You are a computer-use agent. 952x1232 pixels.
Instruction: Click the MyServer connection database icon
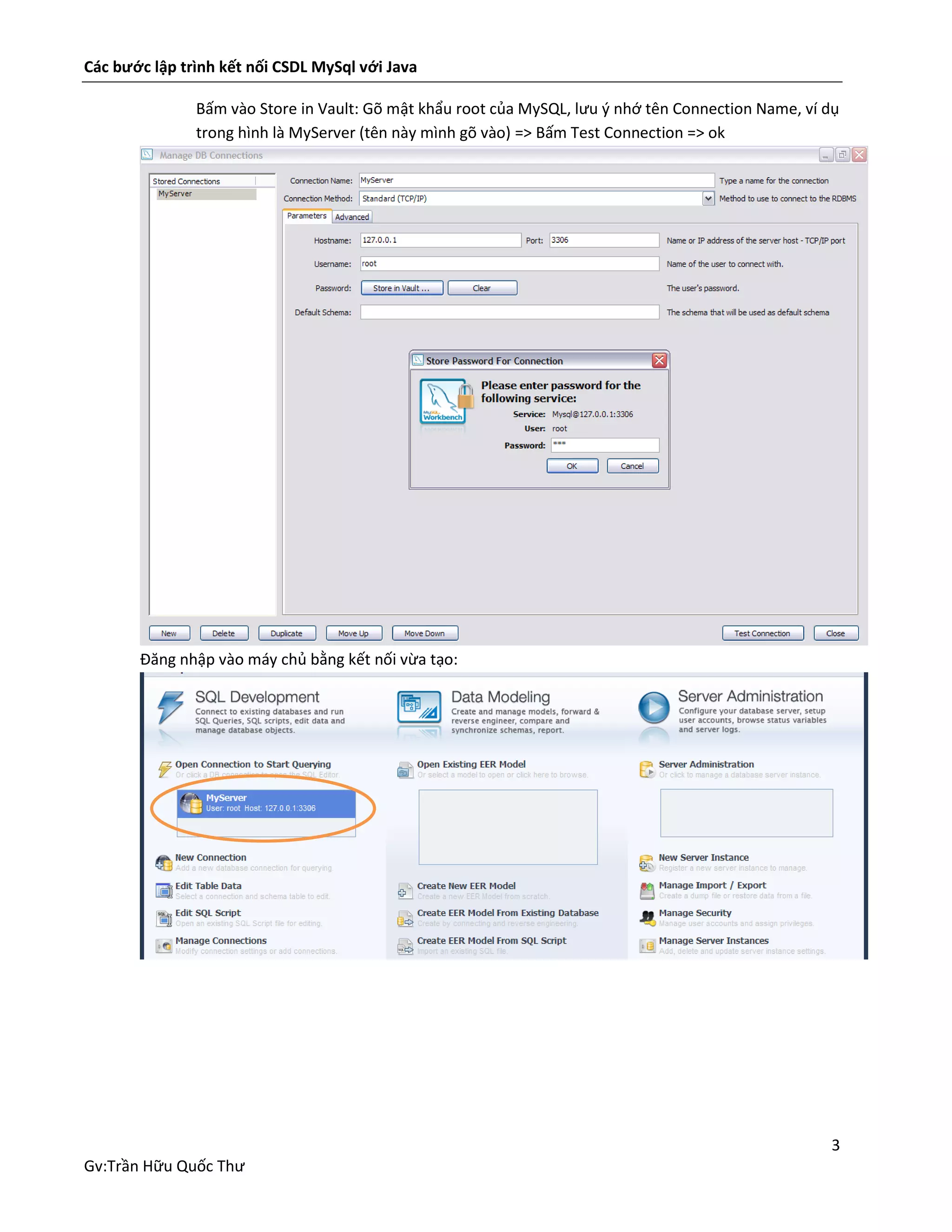tap(191, 803)
